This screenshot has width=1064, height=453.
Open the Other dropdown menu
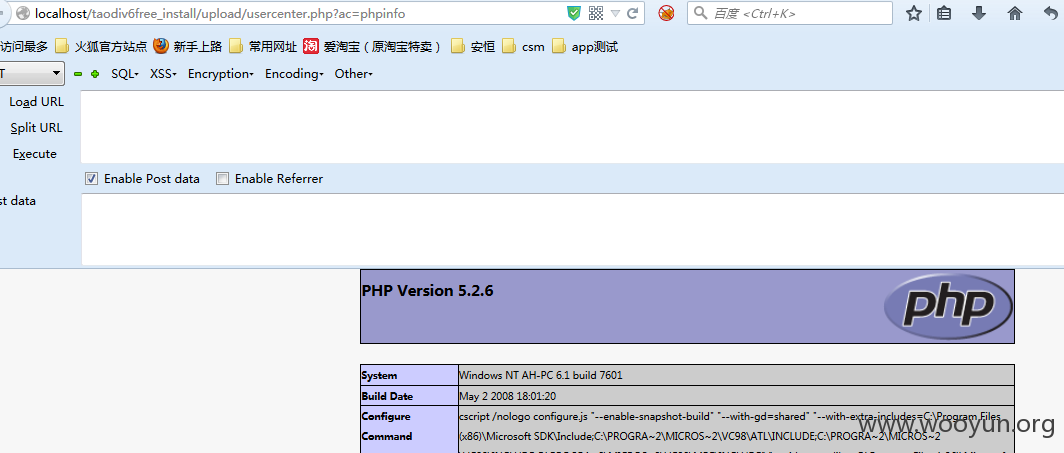point(354,74)
